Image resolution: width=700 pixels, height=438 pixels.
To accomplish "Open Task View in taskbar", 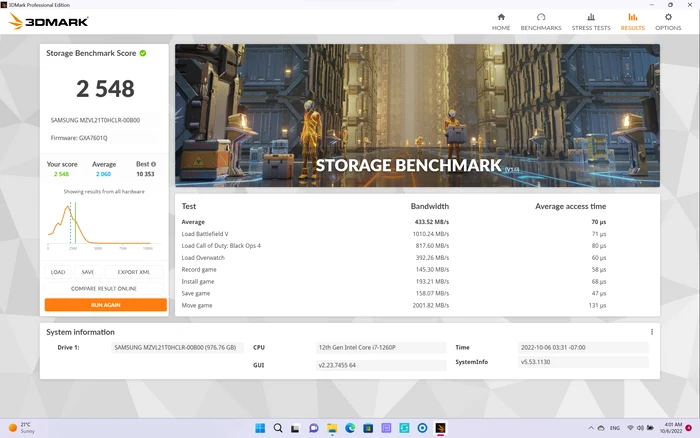I will pos(295,429).
